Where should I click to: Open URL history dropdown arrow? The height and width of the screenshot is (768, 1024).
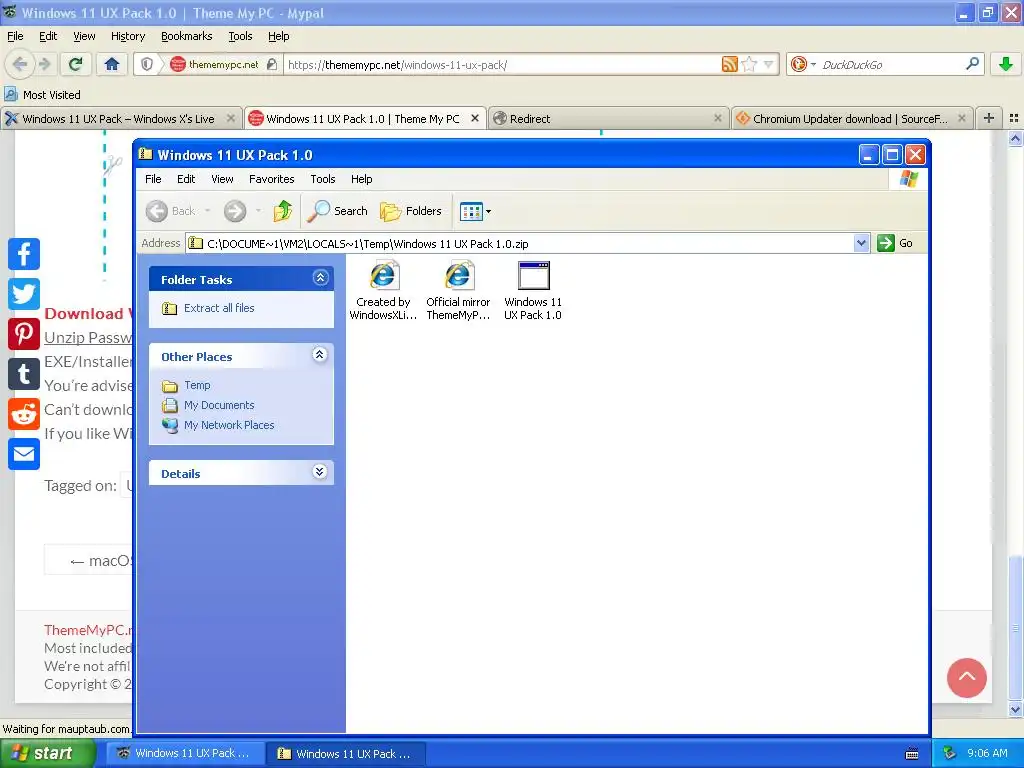click(769, 64)
